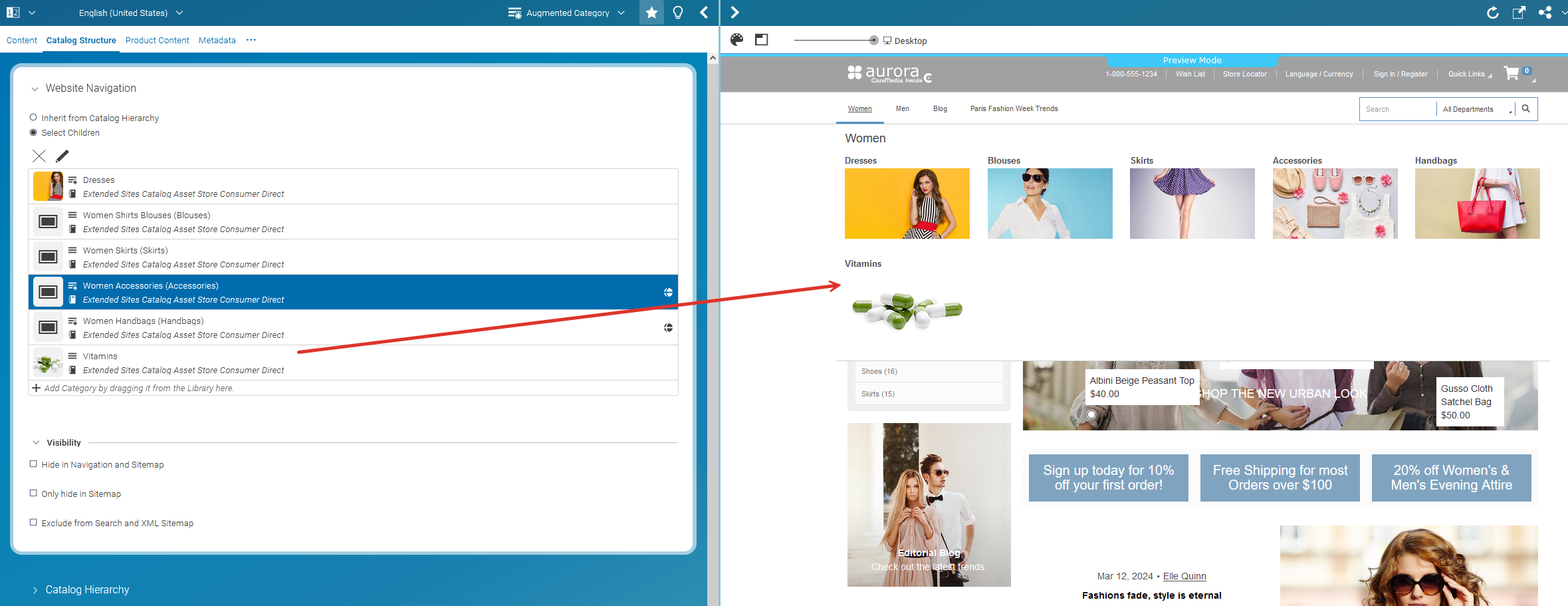
Task: Refresh the site preview
Action: (x=1492, y=12)
